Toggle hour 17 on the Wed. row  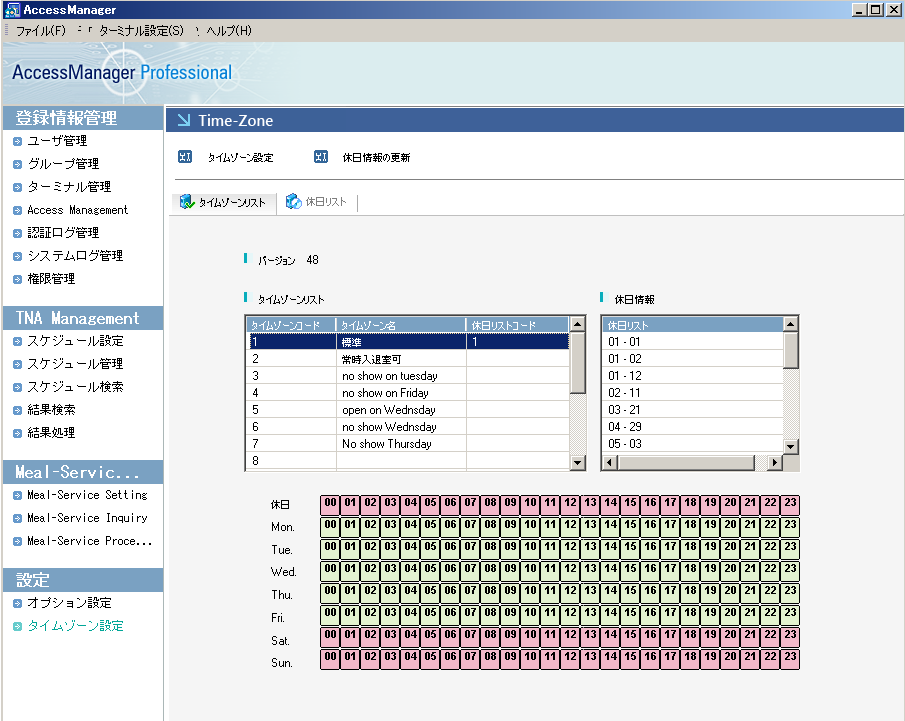point(670,571)
